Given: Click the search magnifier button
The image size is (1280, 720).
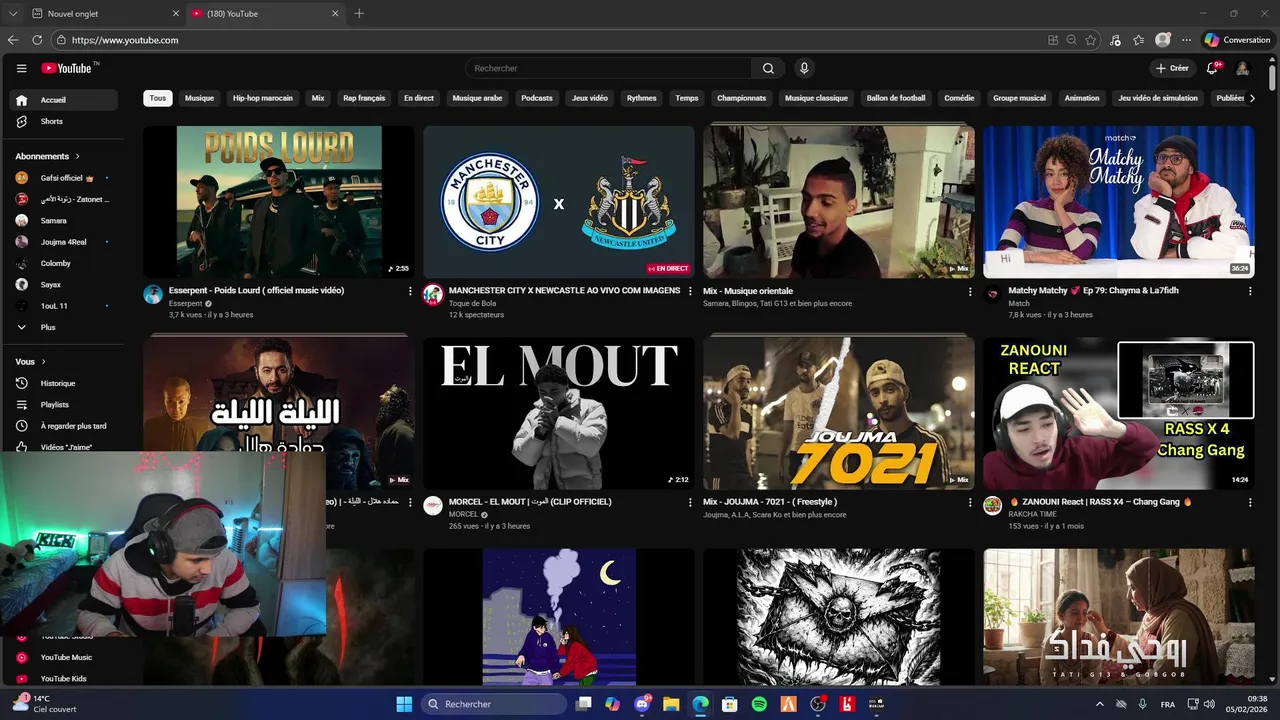Looking at the screenshot, I should click(768, 68).
